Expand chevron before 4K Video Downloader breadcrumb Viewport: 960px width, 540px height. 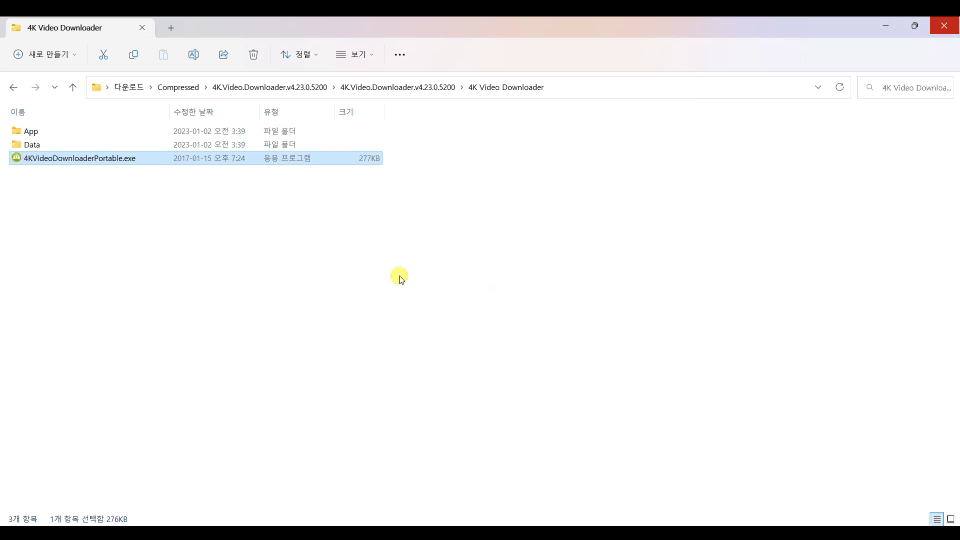coord(462,88)
